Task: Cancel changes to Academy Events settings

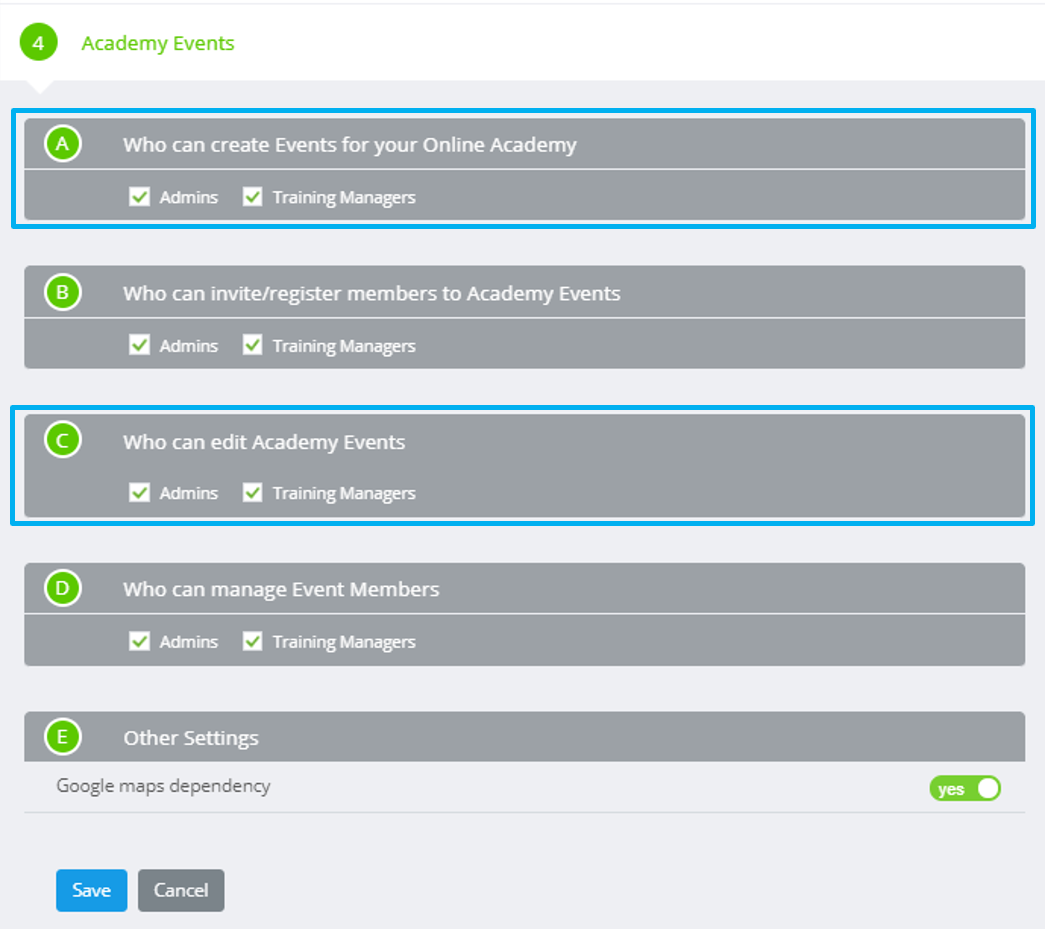Action: (181, 889)
